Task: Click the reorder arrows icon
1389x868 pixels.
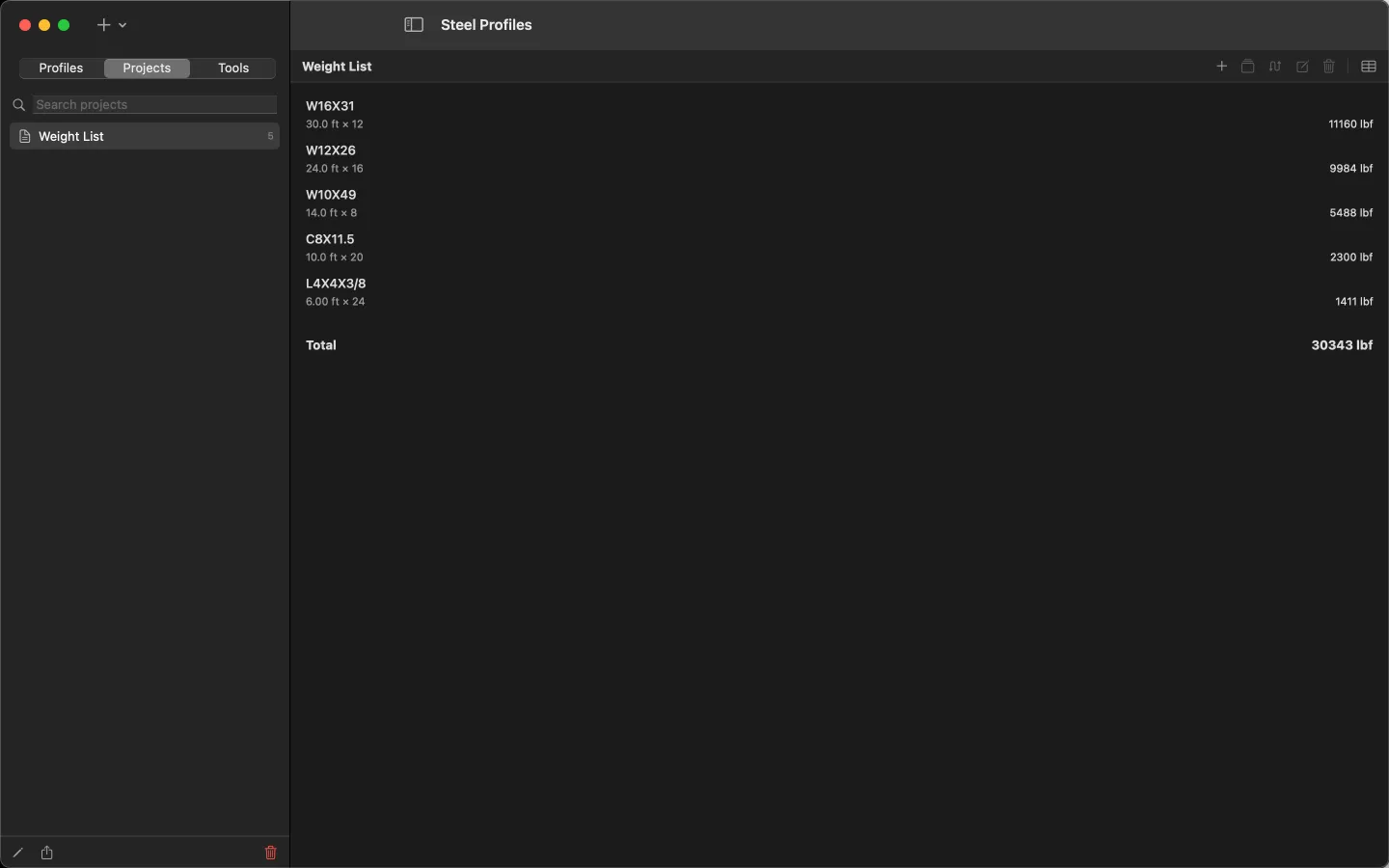Action: coord(1275,67)
